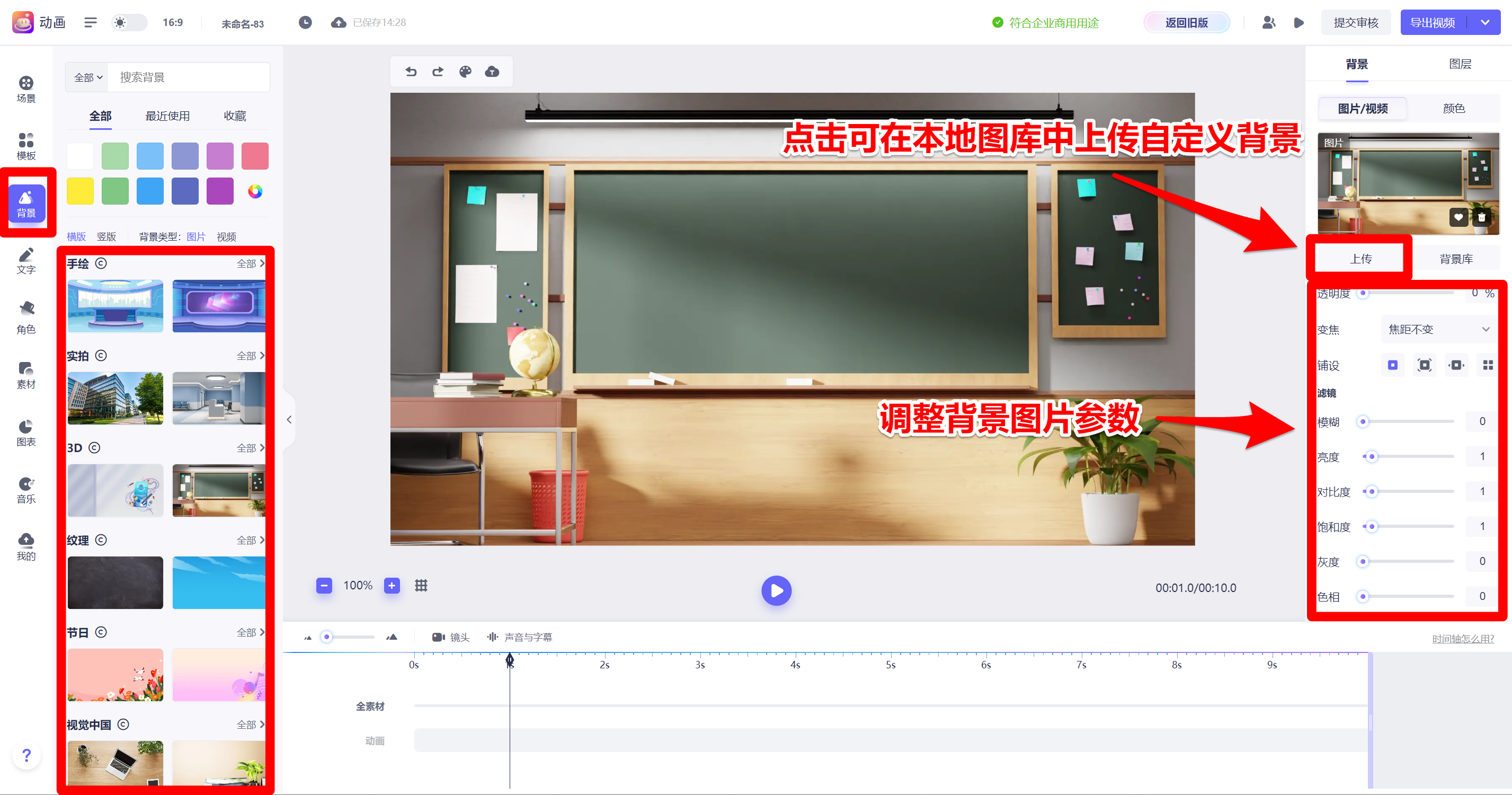Click the 搜索背景 search field
The width and height of the screenshot is (1512, 795).
pyautogui.click(x=189, y=77)
